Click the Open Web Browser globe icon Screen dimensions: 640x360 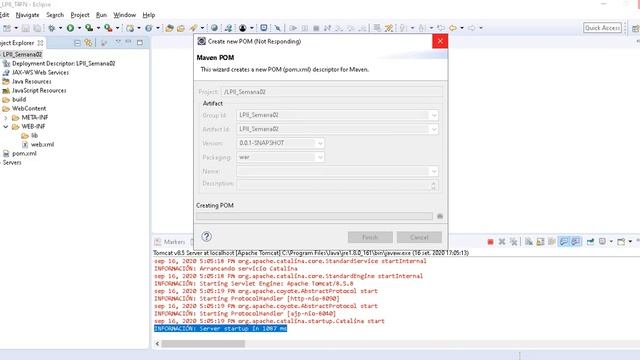pyautogui.click(x=214, y=28)
